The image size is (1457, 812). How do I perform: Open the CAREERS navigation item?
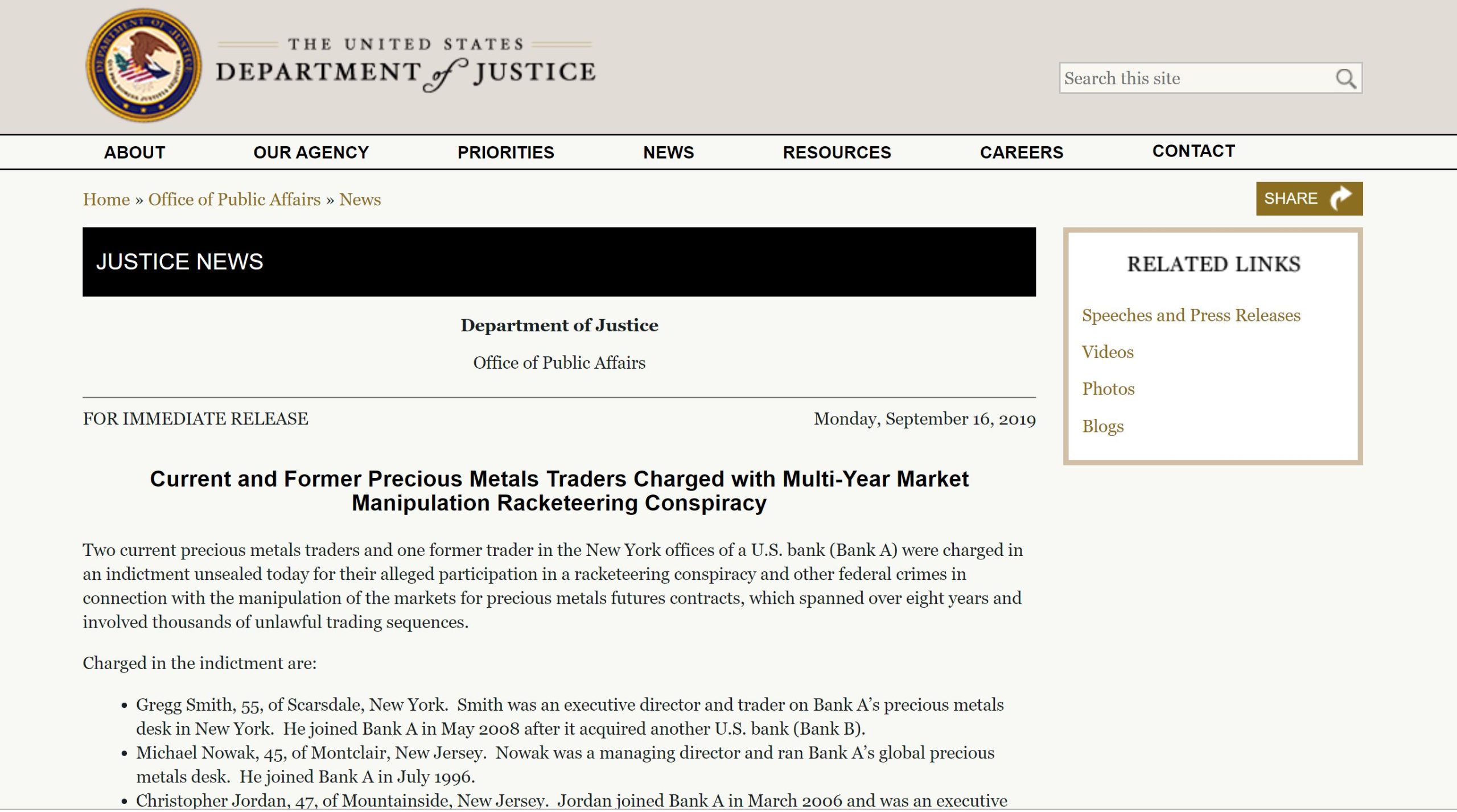coord(1021,152)
